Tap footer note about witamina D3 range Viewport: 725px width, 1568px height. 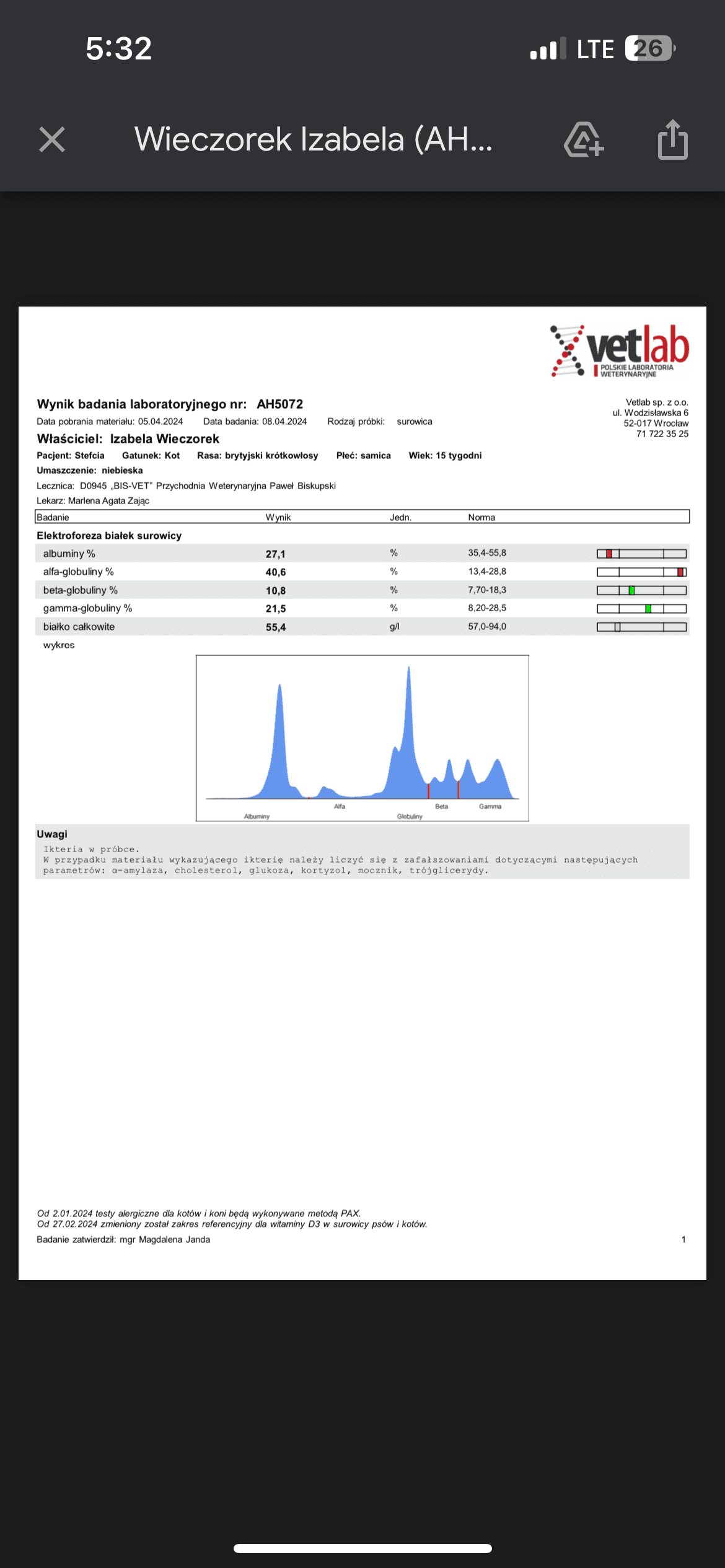point(232,1224)
